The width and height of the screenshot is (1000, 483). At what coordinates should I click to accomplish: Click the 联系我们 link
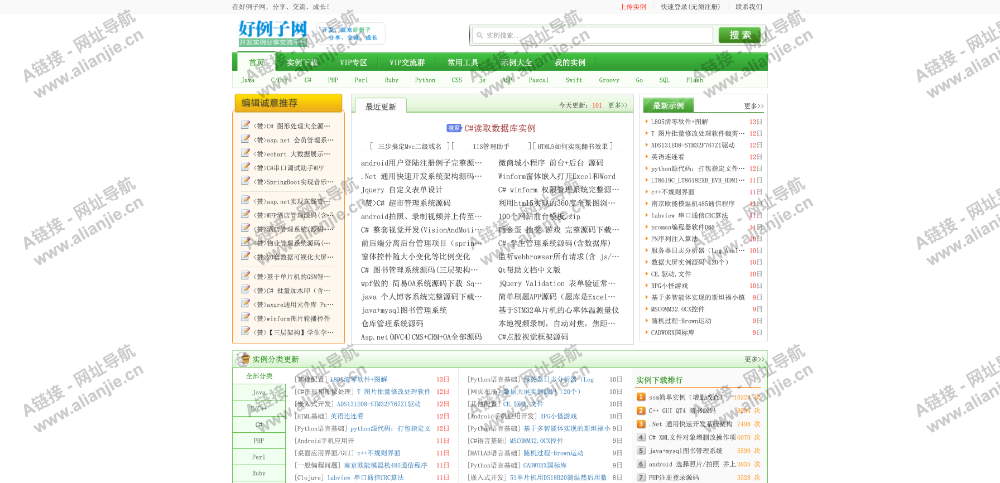click(x=749, y=7)
